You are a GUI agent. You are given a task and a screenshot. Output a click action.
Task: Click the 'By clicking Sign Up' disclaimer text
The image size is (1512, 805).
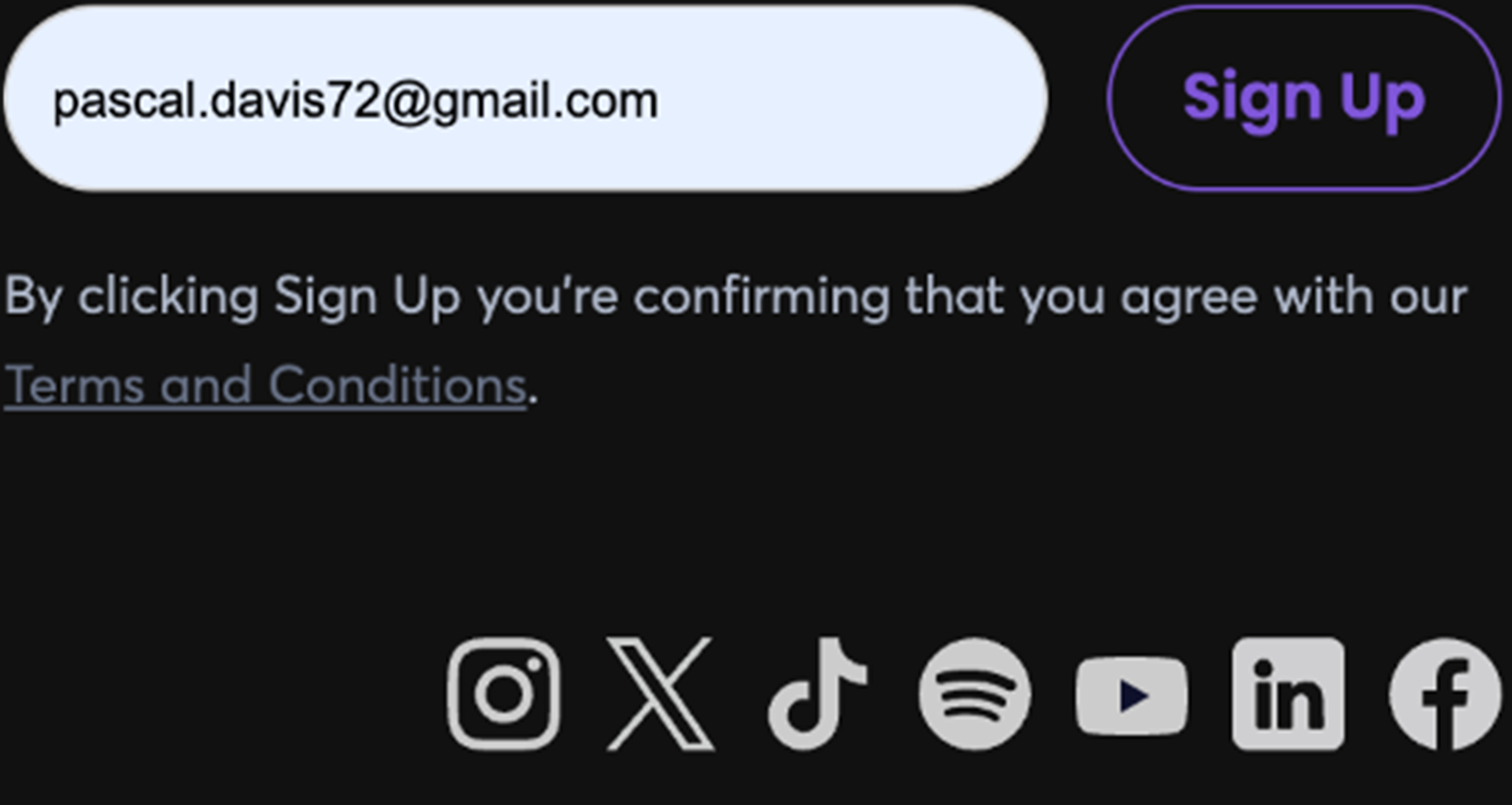pyautogui.click(x=735, y=296)
